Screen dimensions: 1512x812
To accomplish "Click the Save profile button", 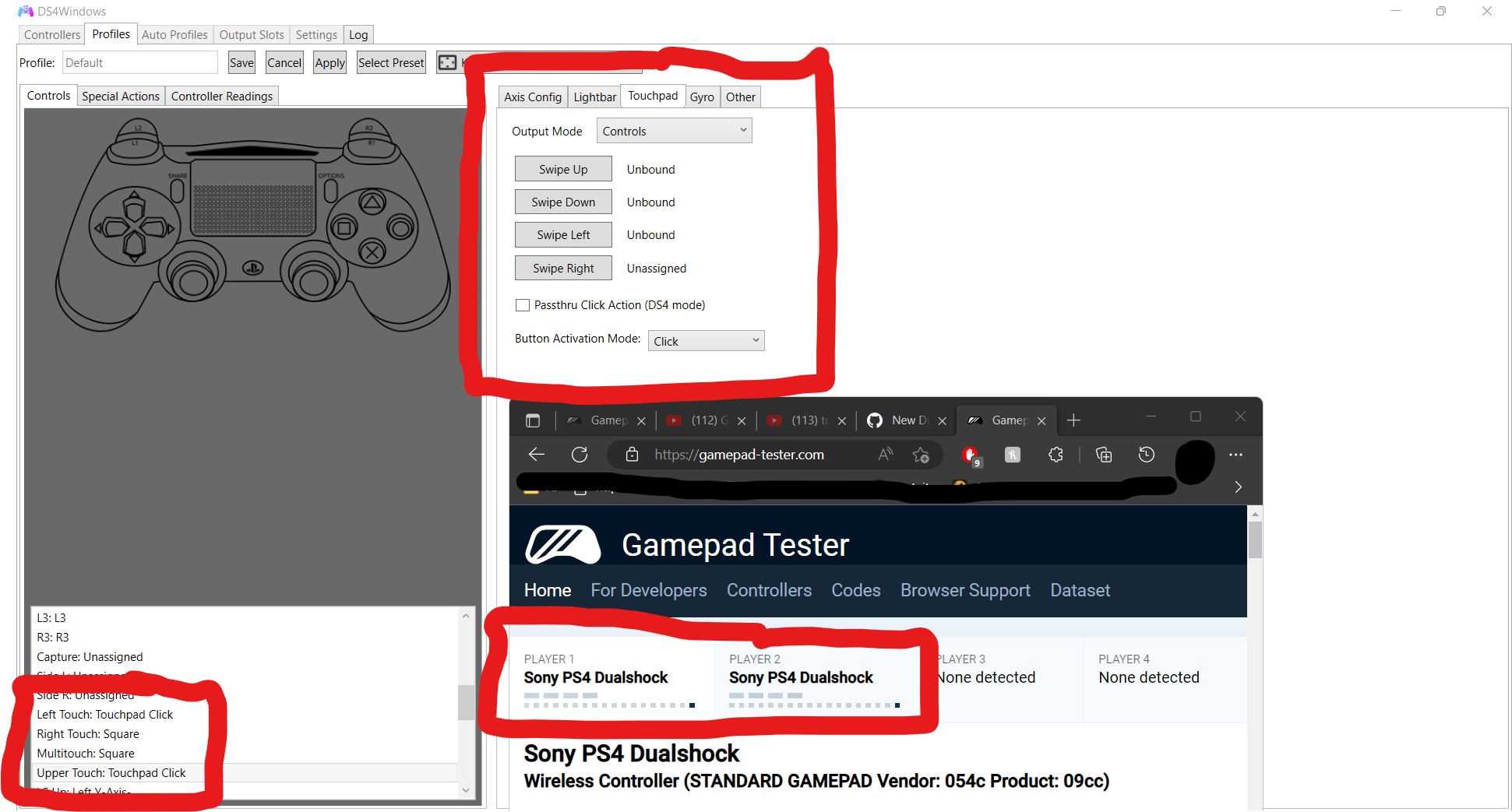I will pyautogui.click(x=241, y=63).
